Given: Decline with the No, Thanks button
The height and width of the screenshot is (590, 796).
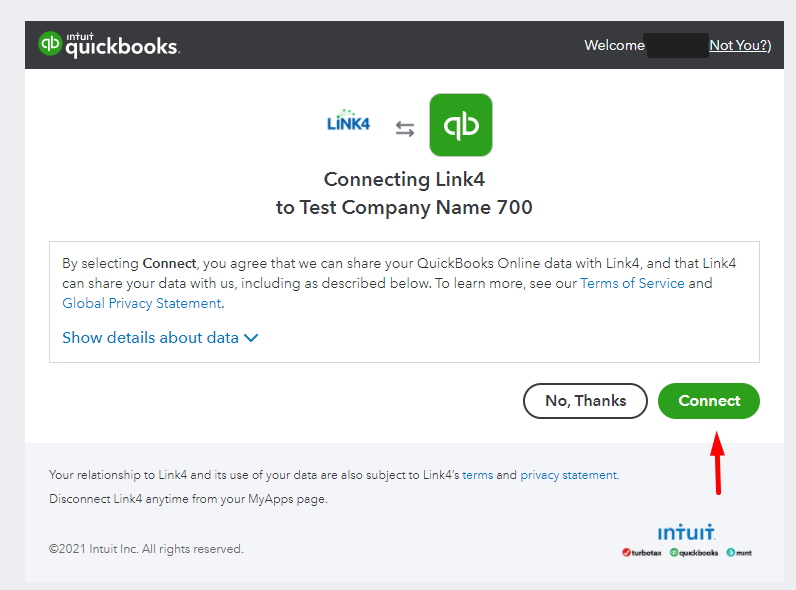Looking at the screenshot, I should click(585, 401).
